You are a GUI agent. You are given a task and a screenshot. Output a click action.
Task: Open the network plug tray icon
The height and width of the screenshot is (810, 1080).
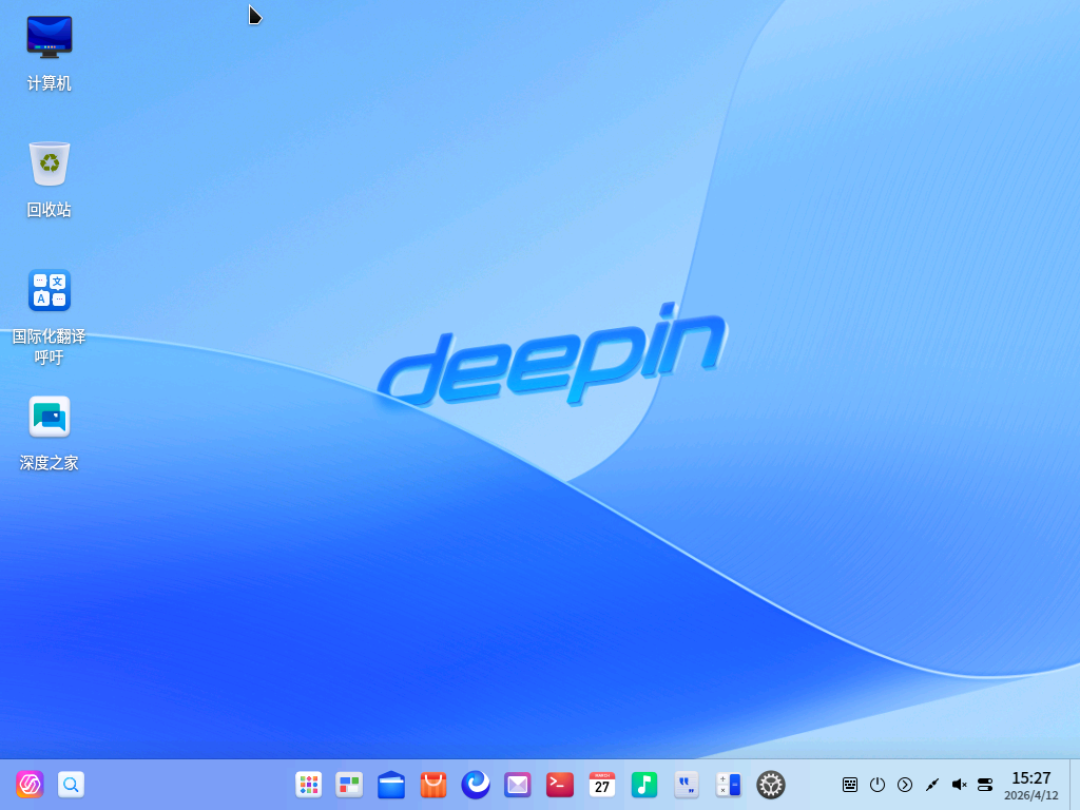click(931, 785)
